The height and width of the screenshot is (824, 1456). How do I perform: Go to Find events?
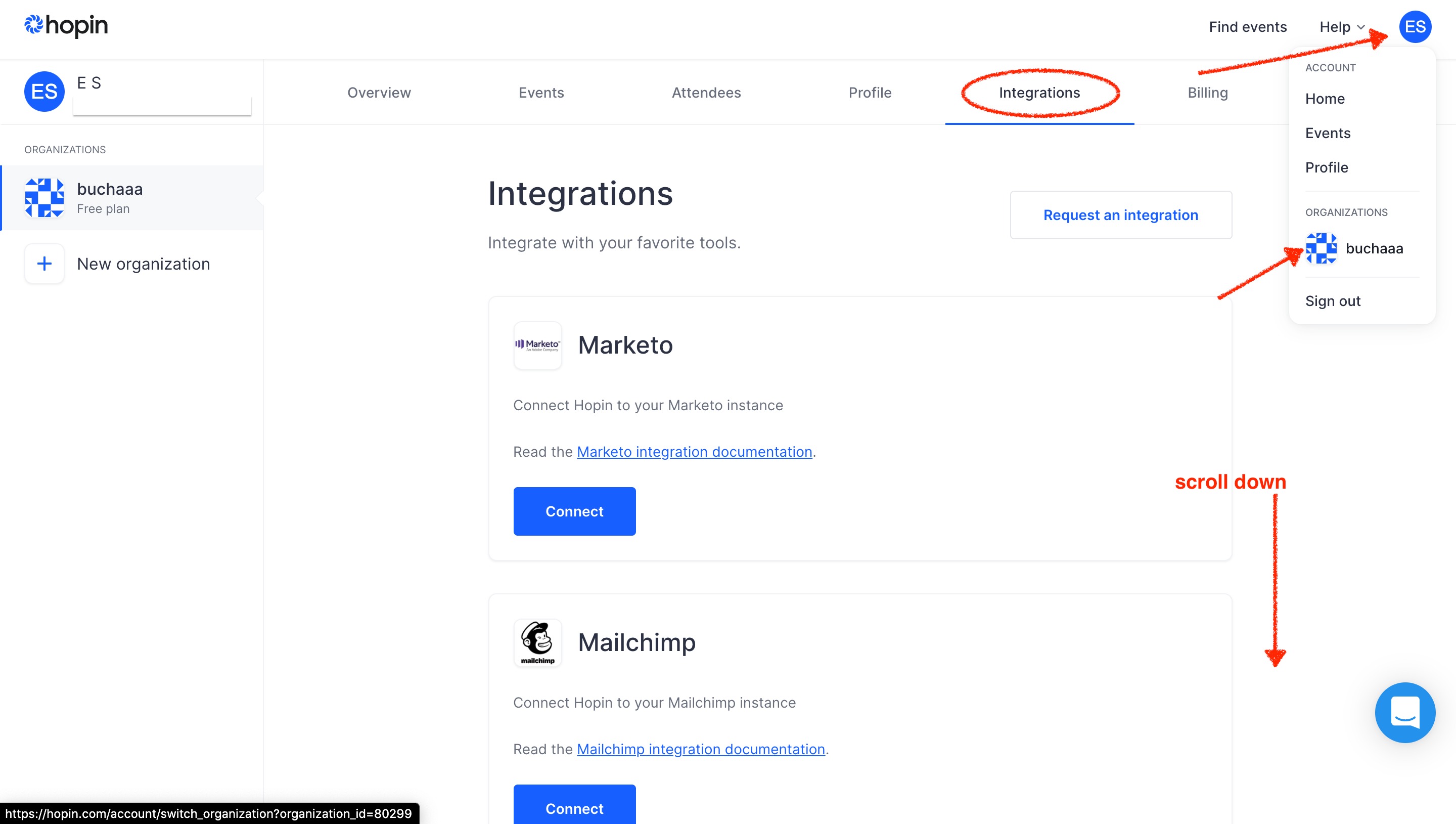(1247, 27)
